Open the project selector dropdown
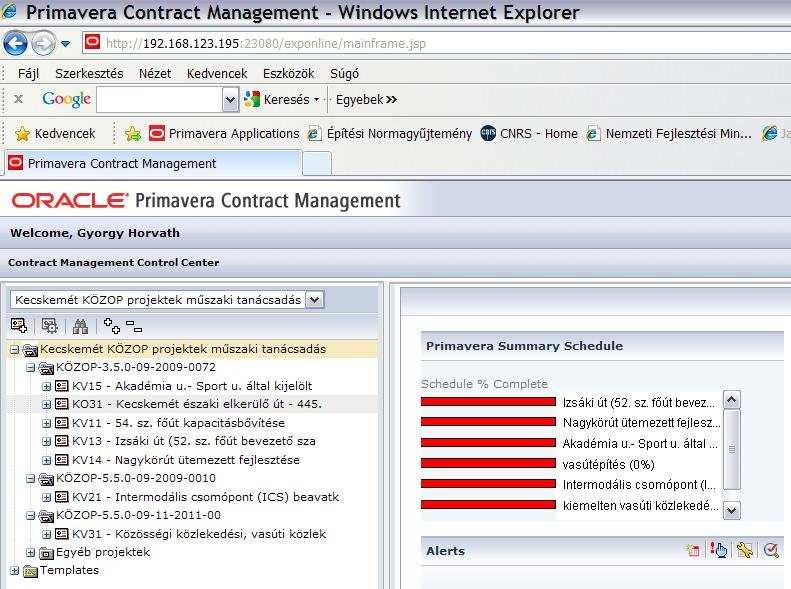Image resolution: width=791 pixels, height=589 pixels. tap(315, 300)
